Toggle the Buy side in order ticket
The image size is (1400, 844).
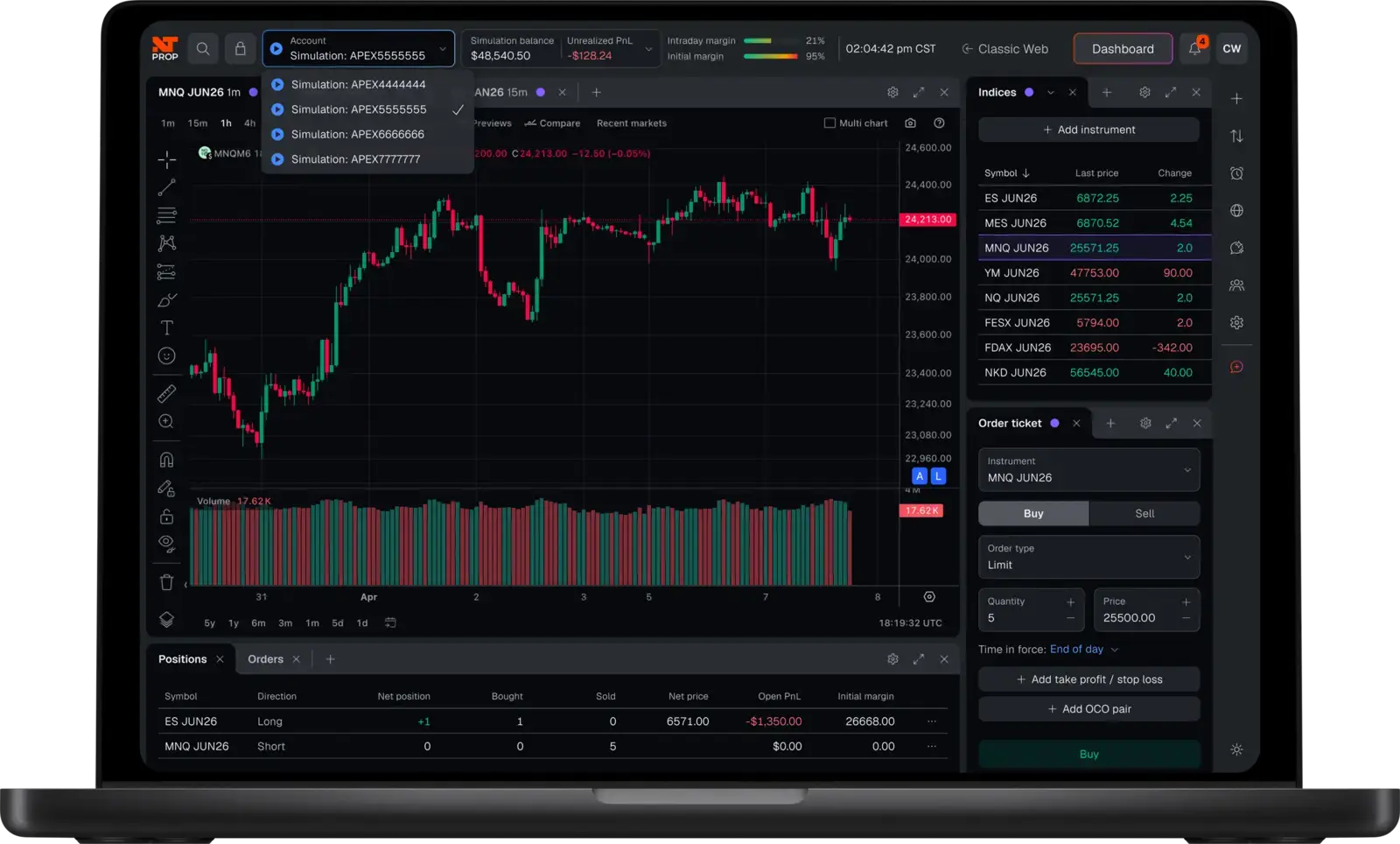(1033, 514)
